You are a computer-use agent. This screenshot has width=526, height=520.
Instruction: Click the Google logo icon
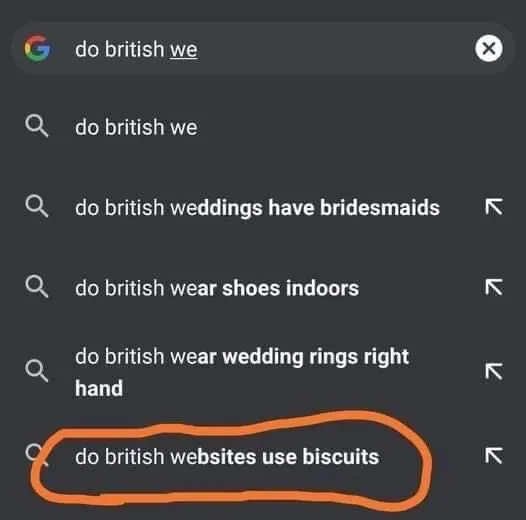38,48
